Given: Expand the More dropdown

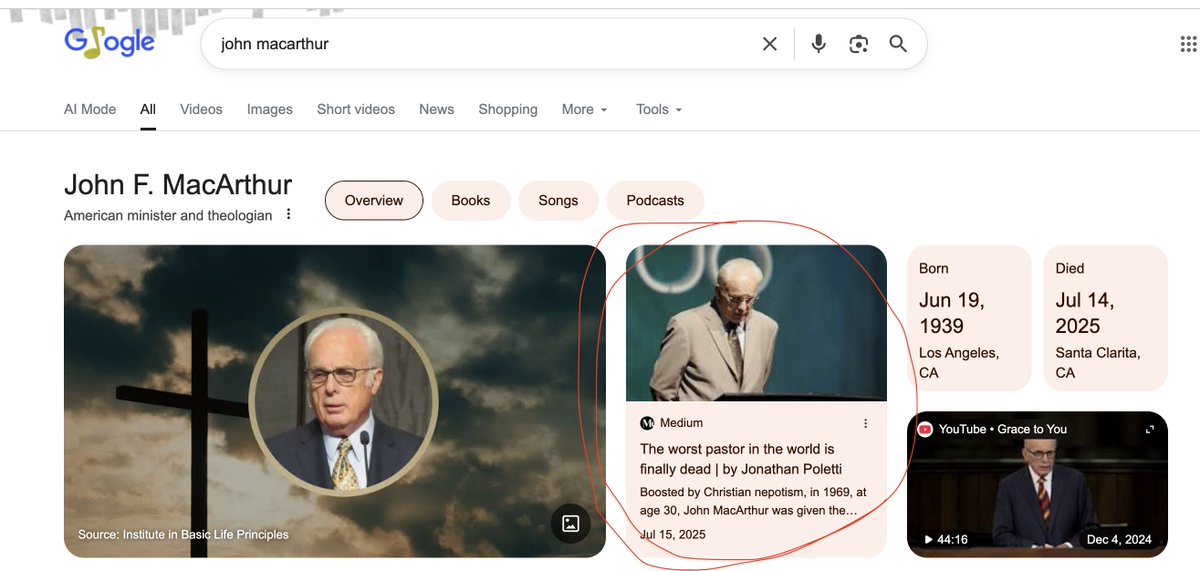Looking at the screenshot, I should pyautogui.click(x=585, y=109).
